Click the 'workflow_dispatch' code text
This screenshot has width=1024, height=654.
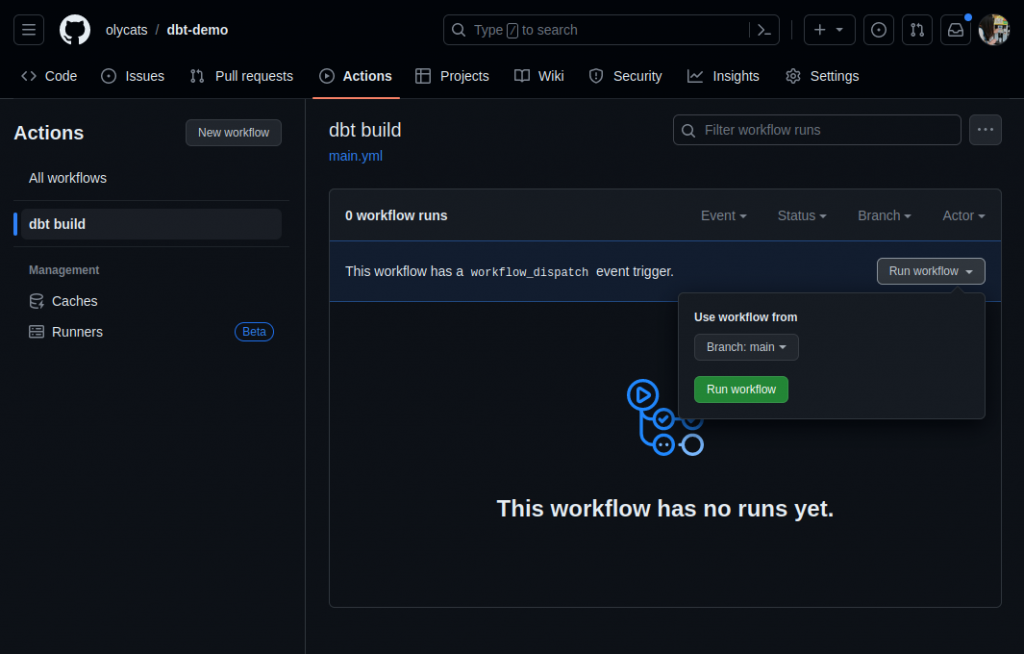529,272
